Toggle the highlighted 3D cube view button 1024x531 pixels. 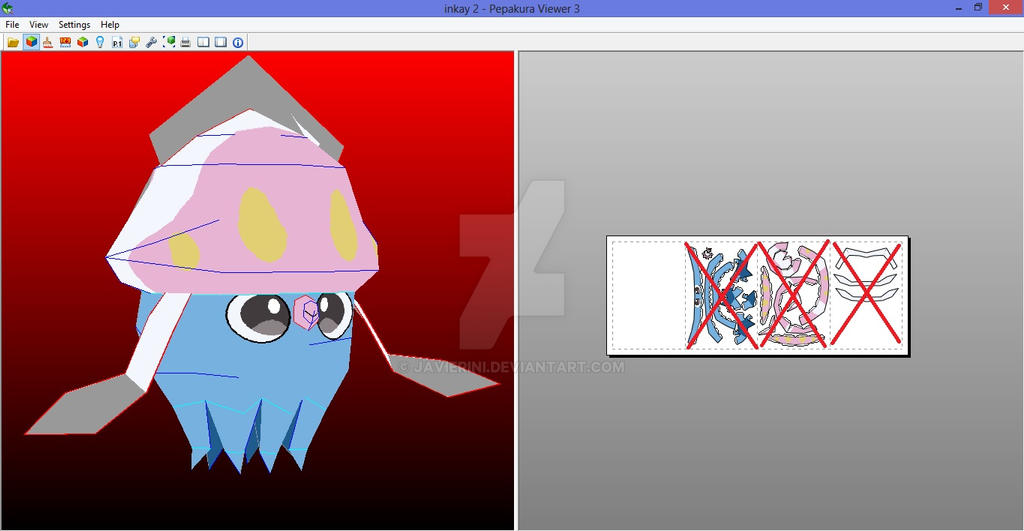tap(31, 42)
